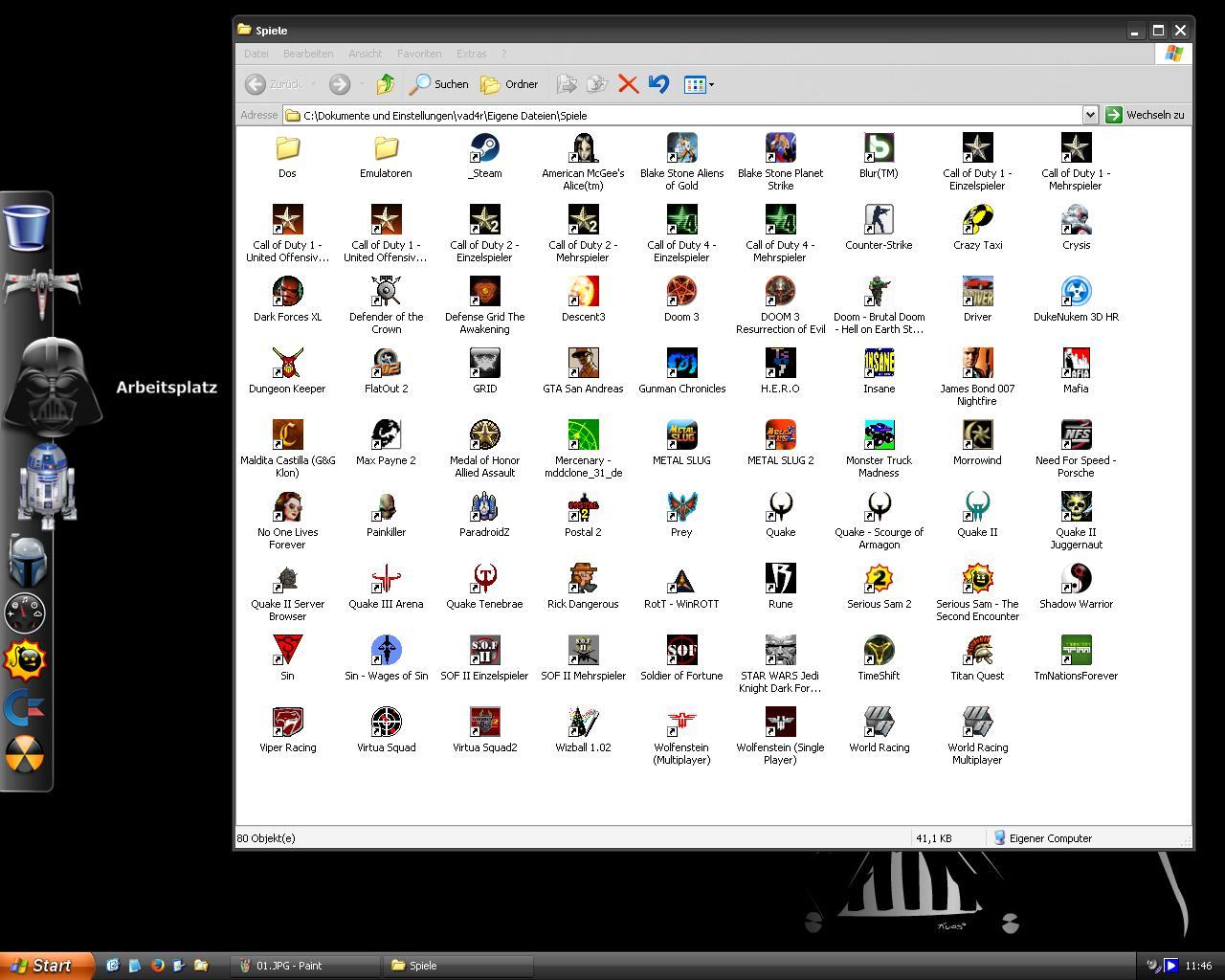Open the Serious Sam bomb dock icon
Screen dimensions: 1225x980
pos(26,659)
